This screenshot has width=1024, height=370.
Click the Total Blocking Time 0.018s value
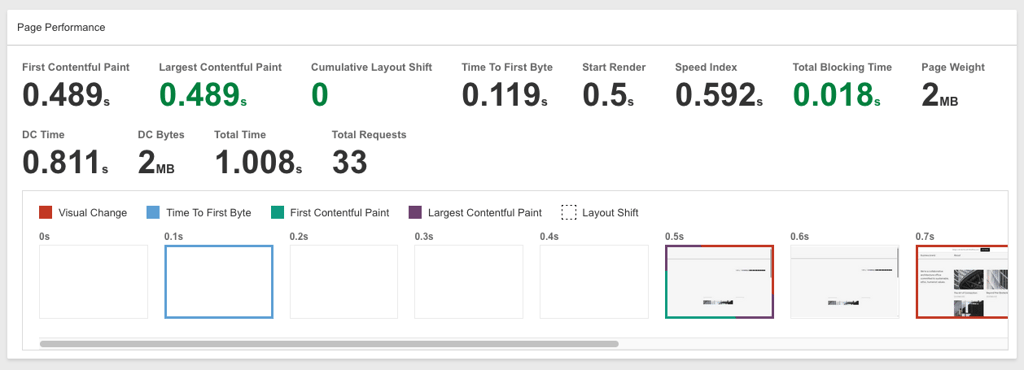(837, 95)
